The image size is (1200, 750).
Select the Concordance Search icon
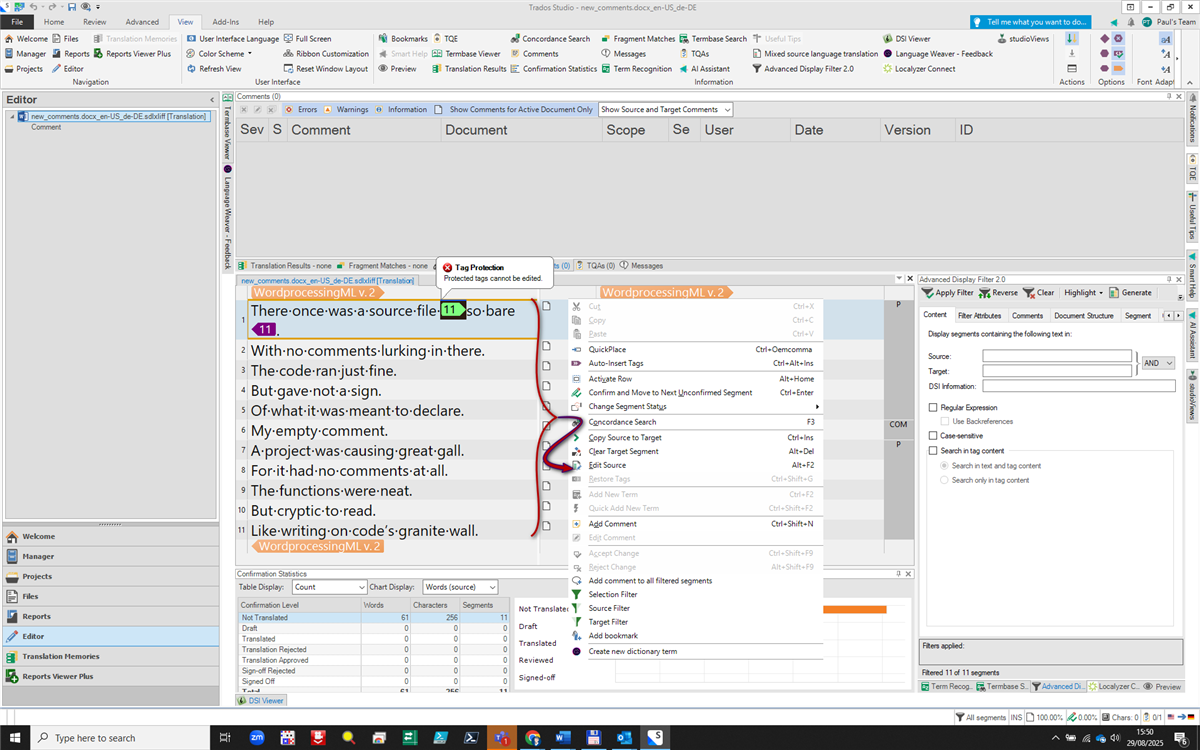tap(551, 38)
